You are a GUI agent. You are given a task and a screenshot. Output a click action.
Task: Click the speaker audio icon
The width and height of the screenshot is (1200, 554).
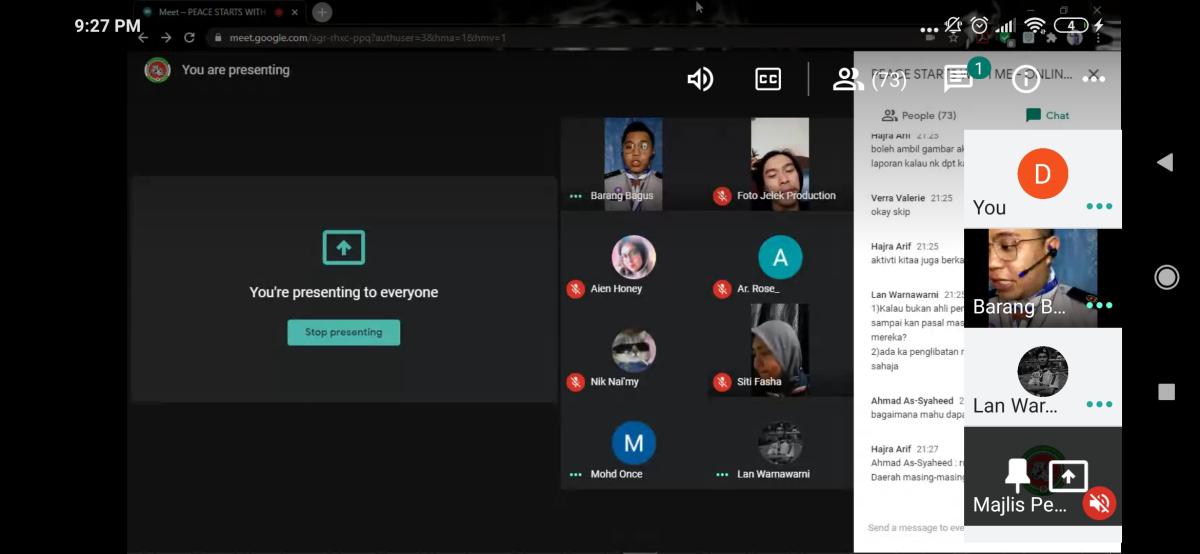[x=700, y=80]
